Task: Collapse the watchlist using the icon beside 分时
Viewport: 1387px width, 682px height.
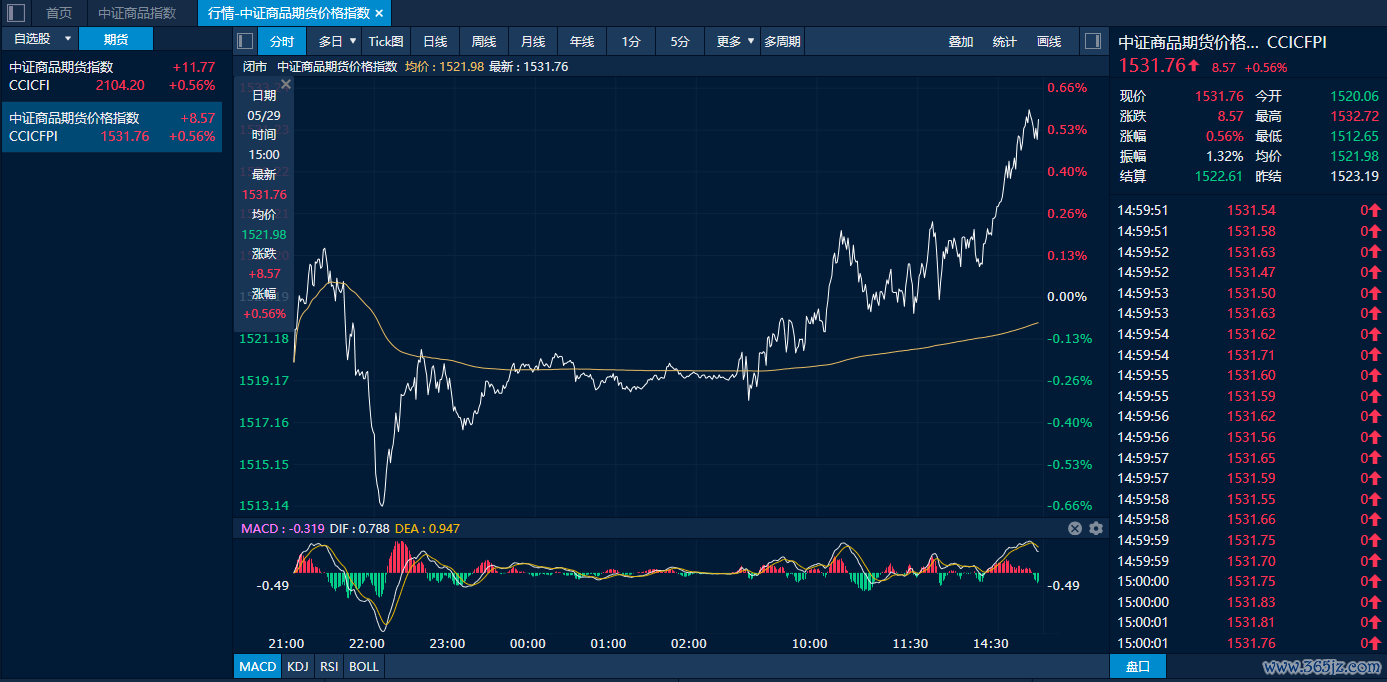Action: pos(245,41)
